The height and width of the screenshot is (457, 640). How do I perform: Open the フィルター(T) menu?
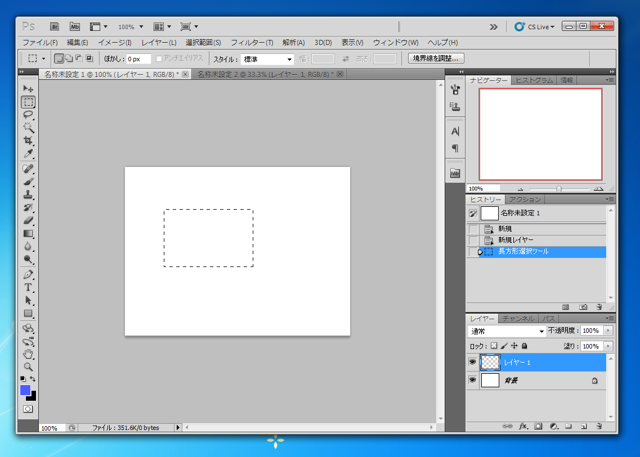[251, 43]
